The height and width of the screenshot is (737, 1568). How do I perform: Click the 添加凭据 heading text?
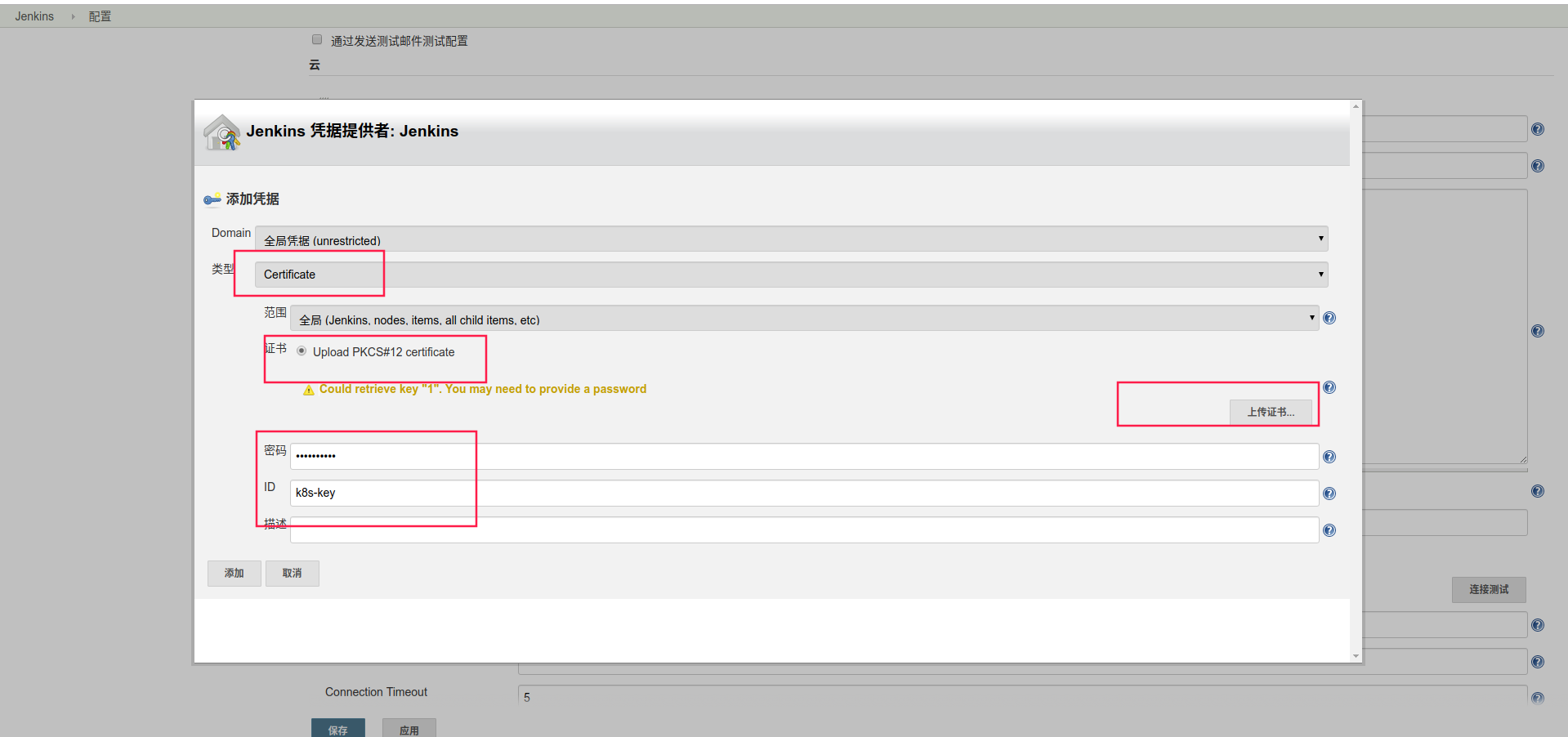[252, 199]
